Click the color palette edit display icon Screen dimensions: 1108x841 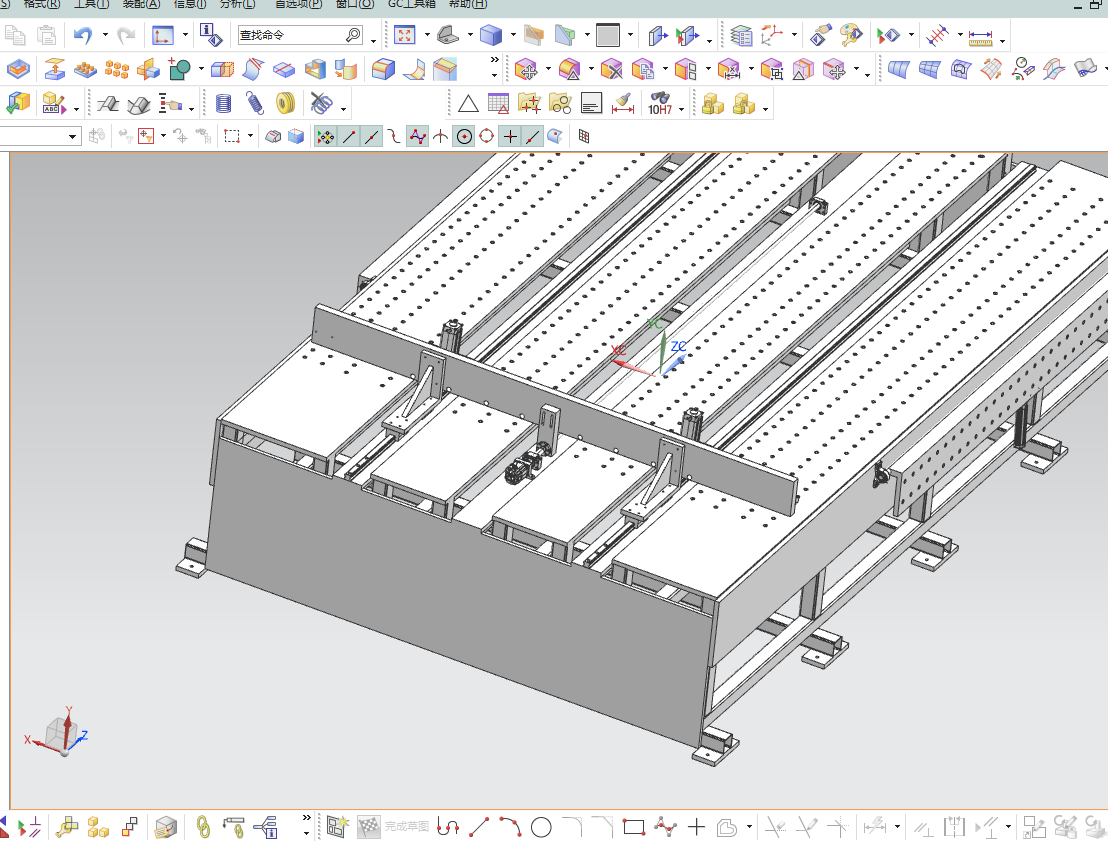851,35
